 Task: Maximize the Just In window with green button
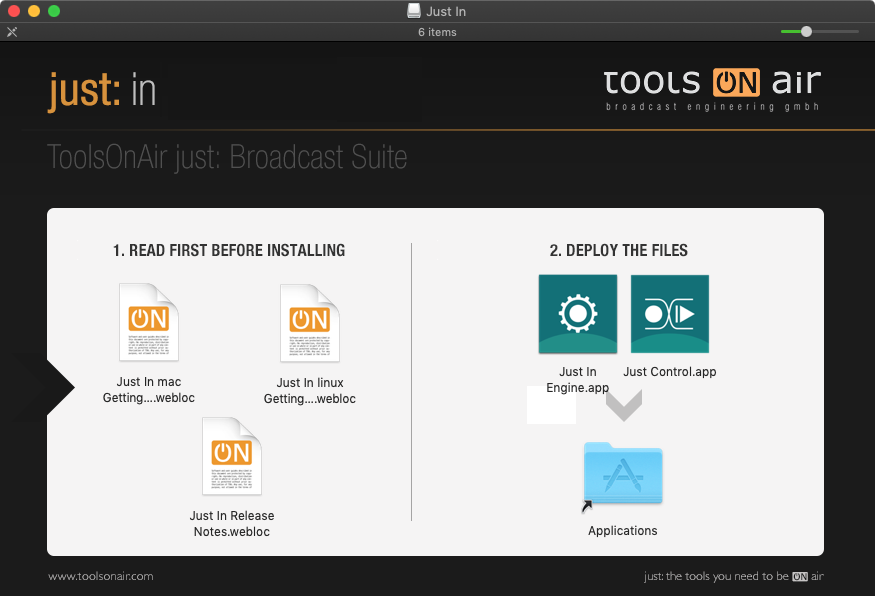pos(54,11)
